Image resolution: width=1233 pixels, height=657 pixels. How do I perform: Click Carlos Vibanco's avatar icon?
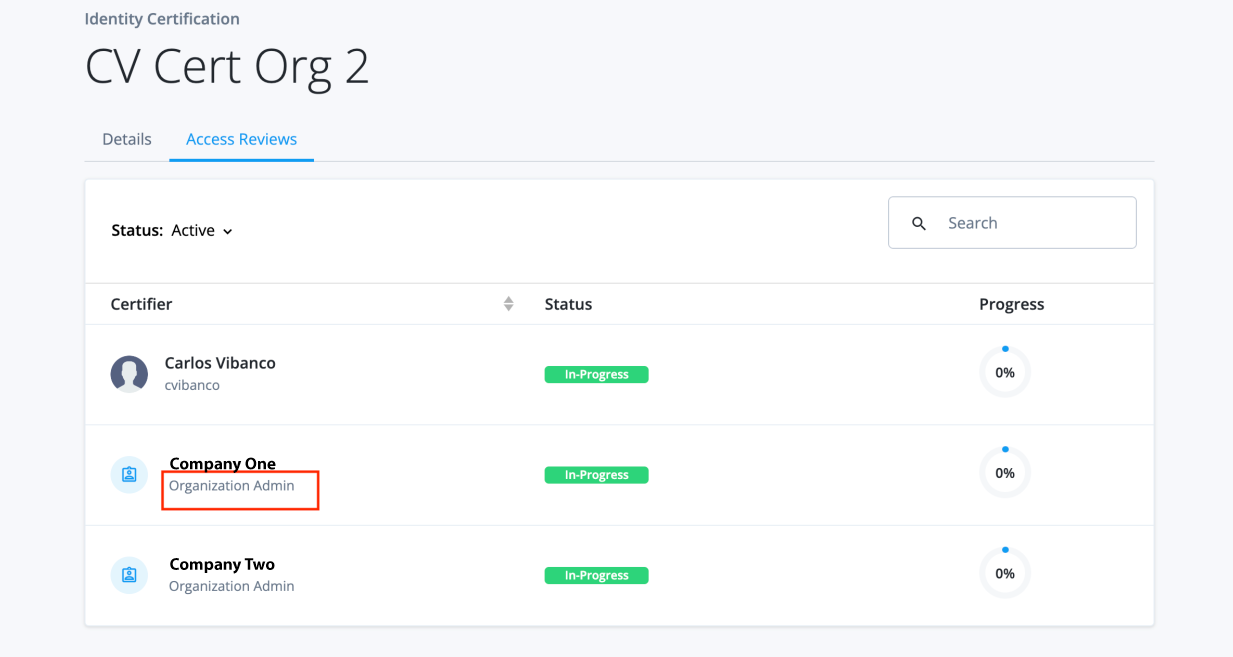tap(129, 374)
